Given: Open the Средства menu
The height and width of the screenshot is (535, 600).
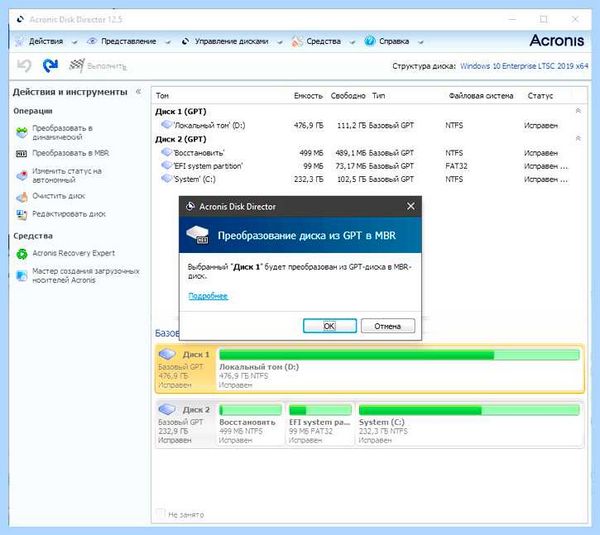Looking at the screenshot, I should [323, 41].
